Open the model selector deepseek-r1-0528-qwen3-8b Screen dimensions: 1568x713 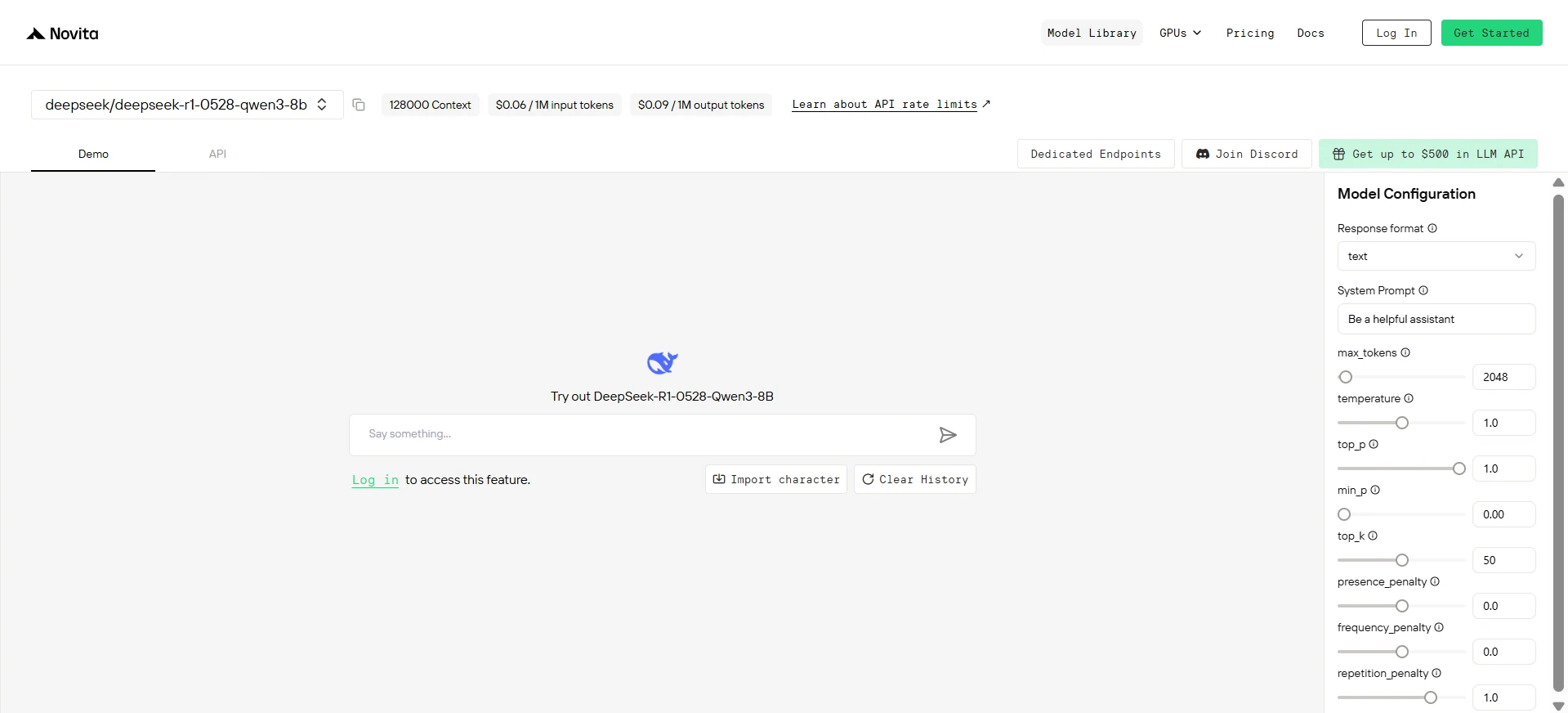187,105
